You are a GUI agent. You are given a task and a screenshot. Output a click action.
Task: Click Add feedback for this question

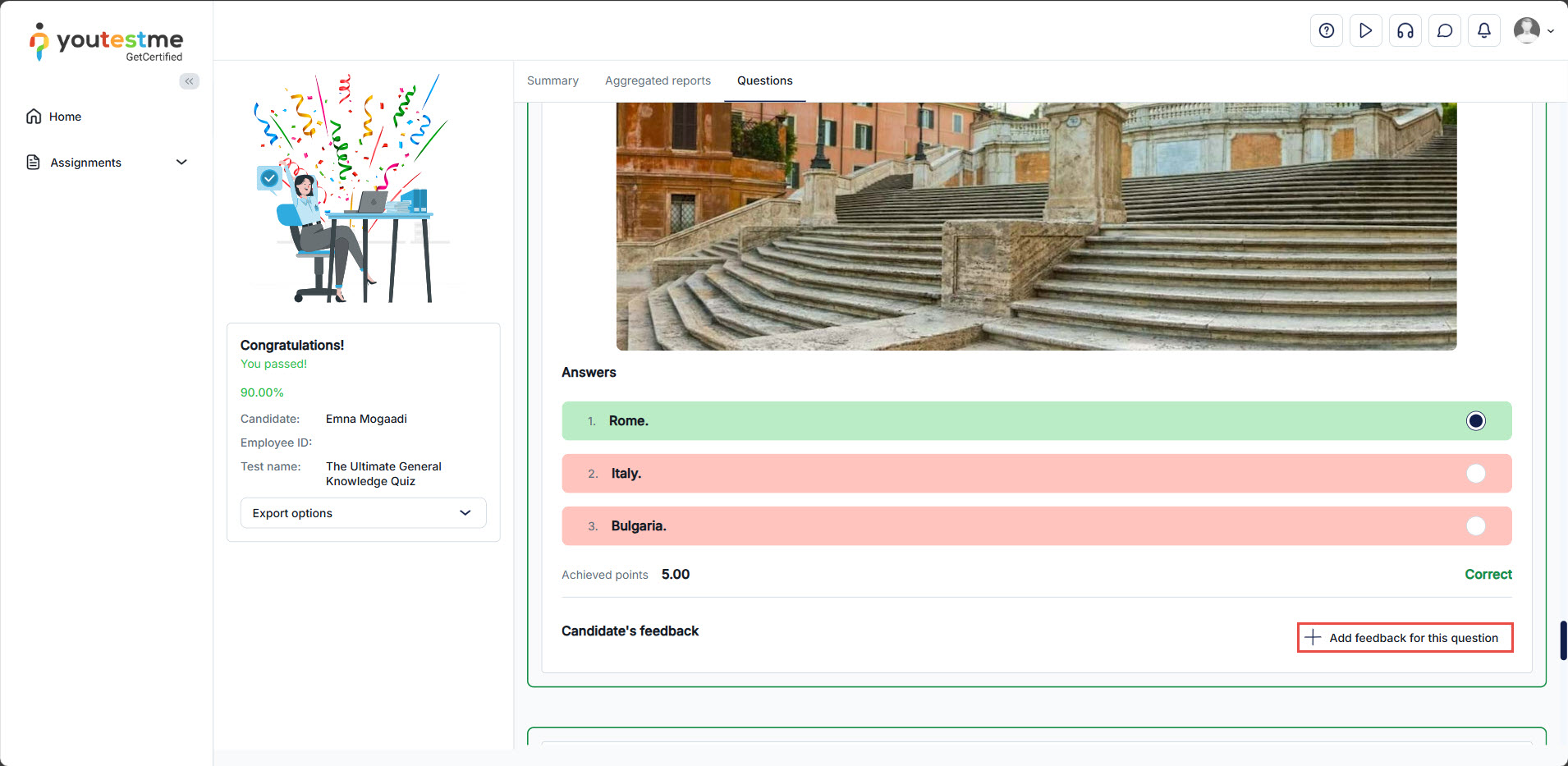click(1405, 638)
